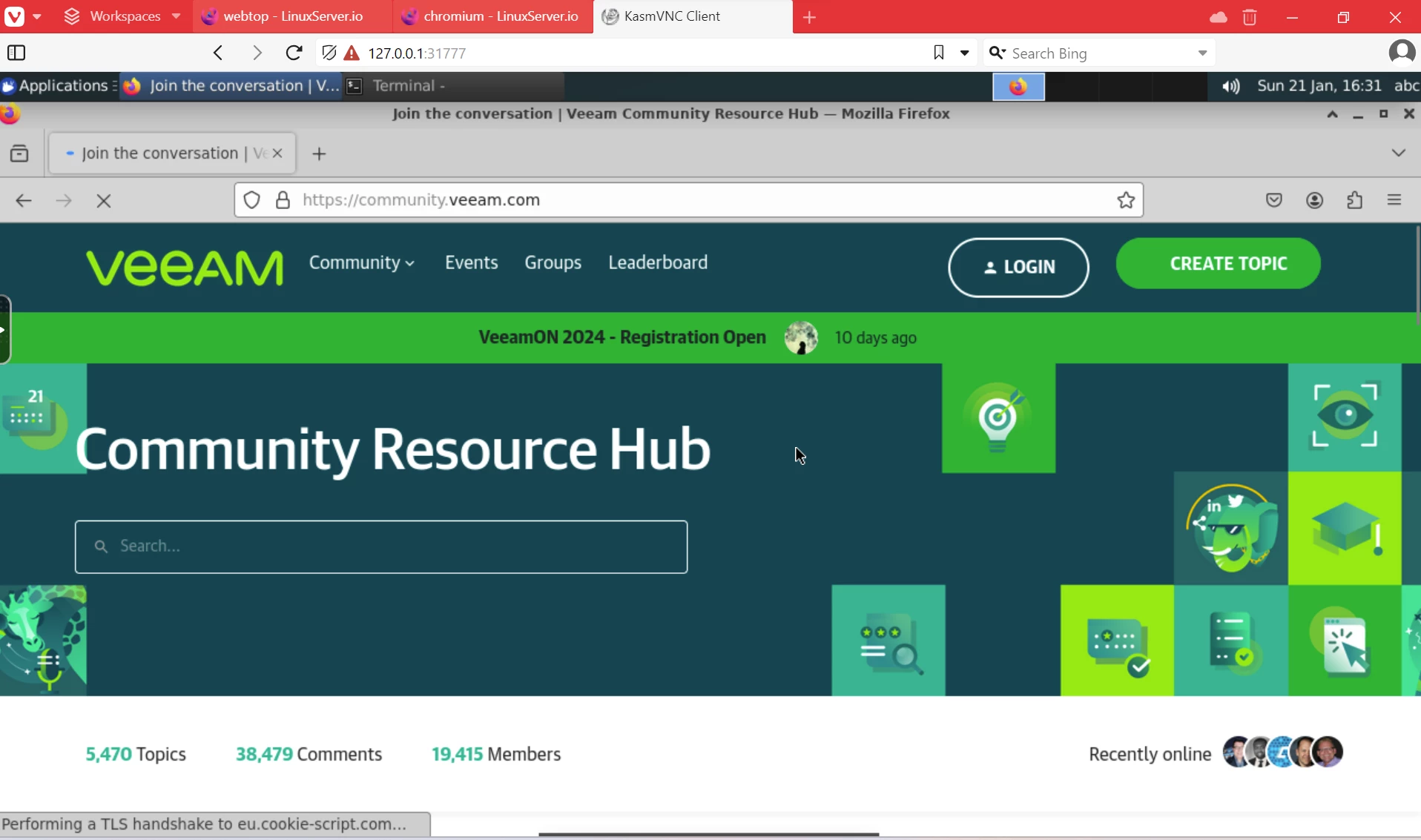Select the Terminal taskbar item

click(x=453, y=86)
